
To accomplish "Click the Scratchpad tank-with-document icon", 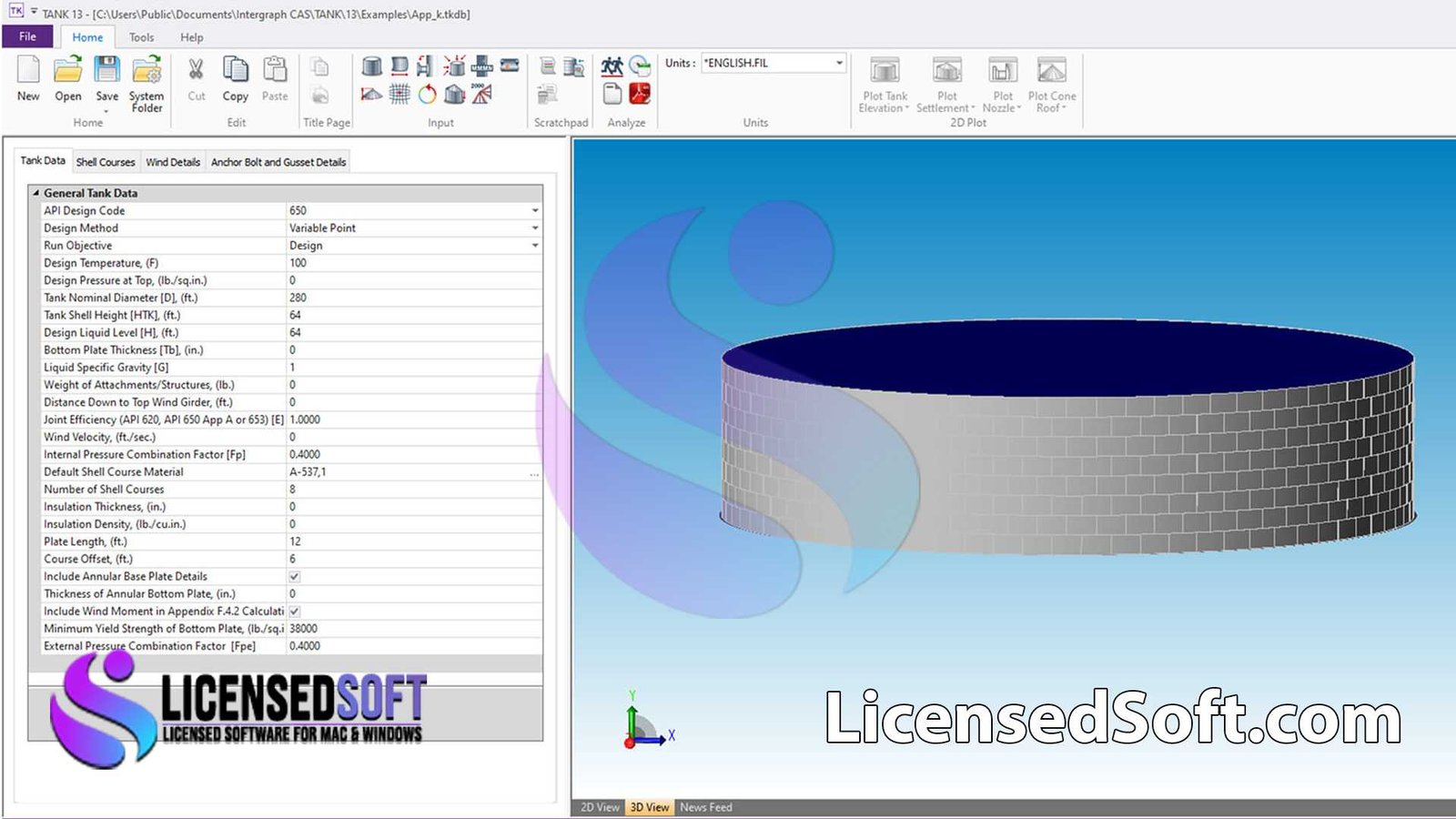I will click(x=573, y=66).
